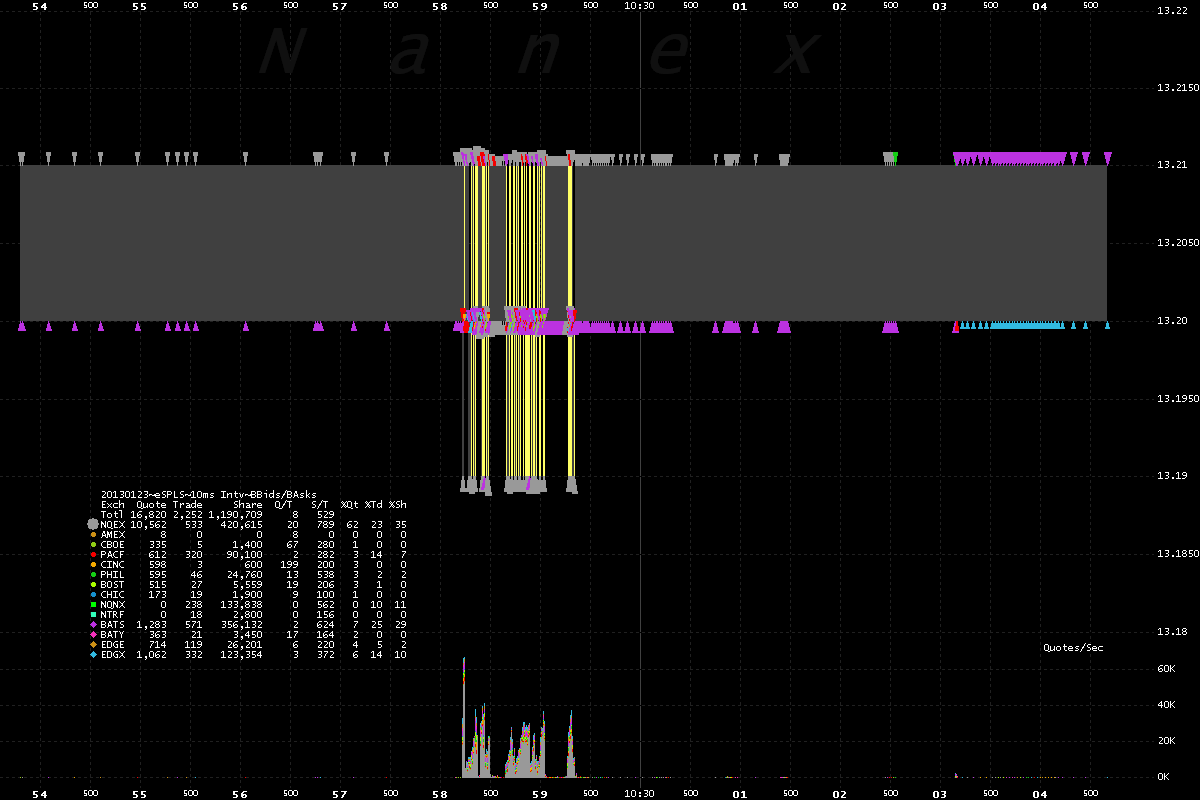The height and width of the screenshot is (800, 1200).
Task: Click the BOST legend dot
Action: click(93, 583)
